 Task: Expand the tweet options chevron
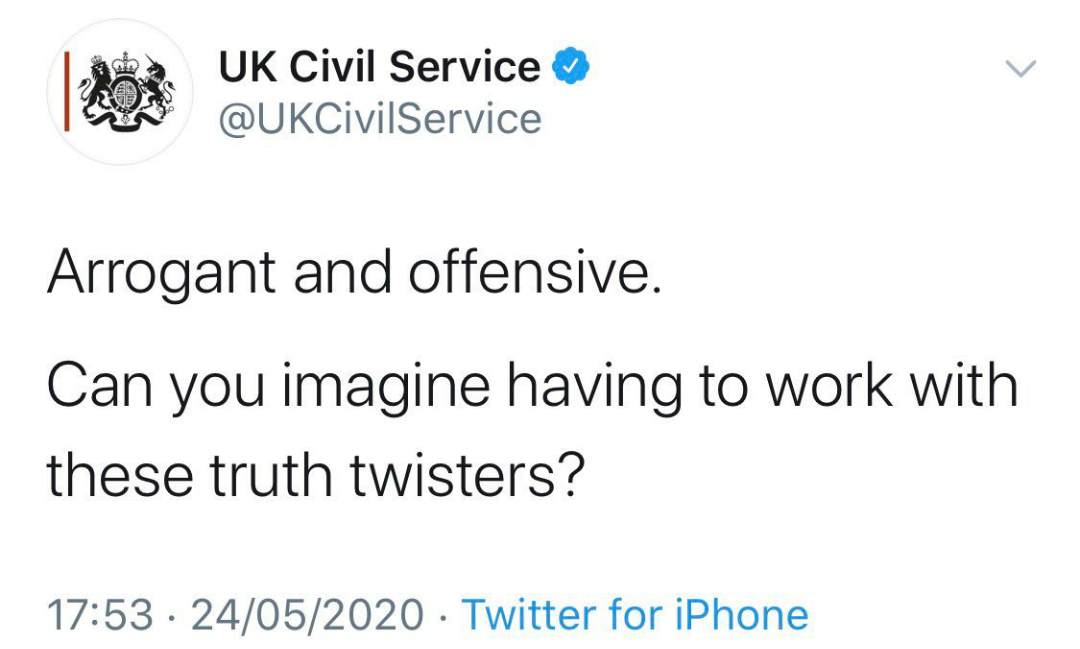tap(1020, 69)
